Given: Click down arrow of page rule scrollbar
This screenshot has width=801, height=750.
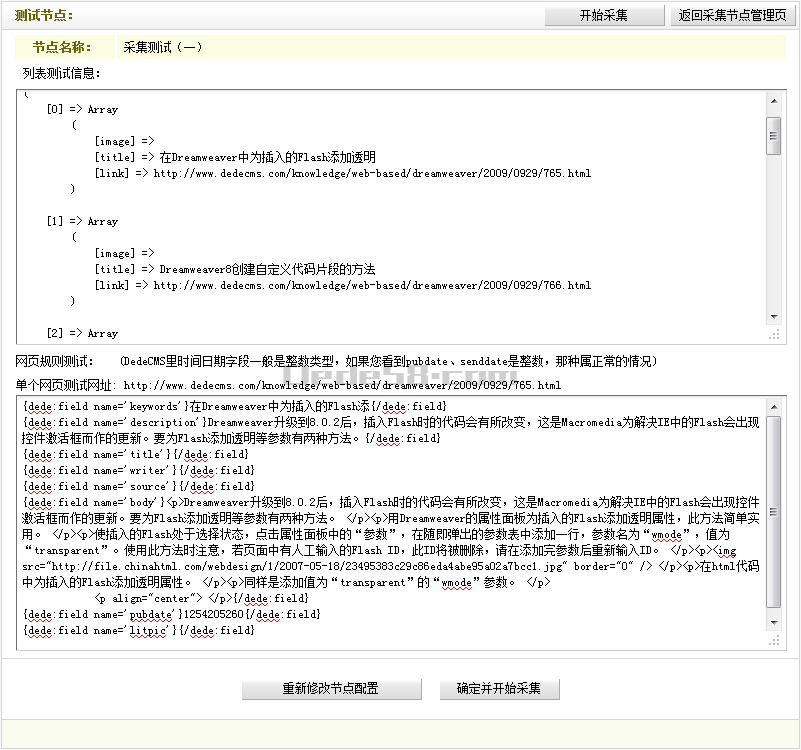Looking at the screenshot, I should pos(773,622).
